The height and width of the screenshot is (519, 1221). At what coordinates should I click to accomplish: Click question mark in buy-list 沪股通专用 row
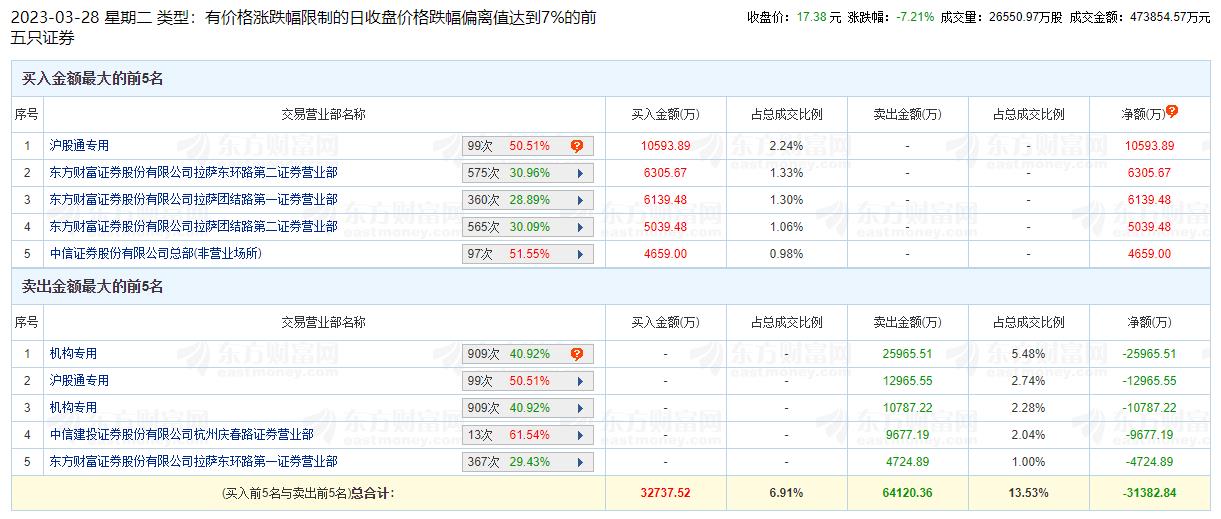577,146
